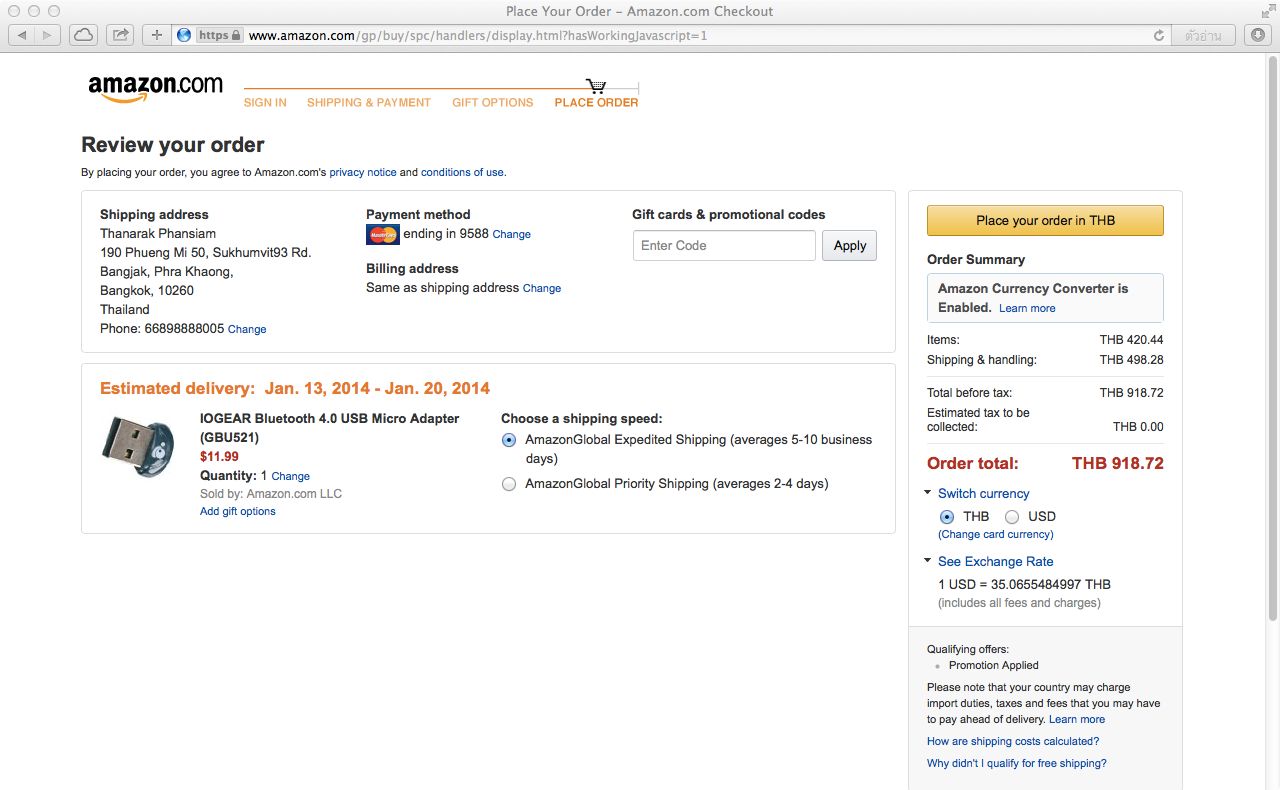Click the shopping cart progress icon

tap(596, 86)
